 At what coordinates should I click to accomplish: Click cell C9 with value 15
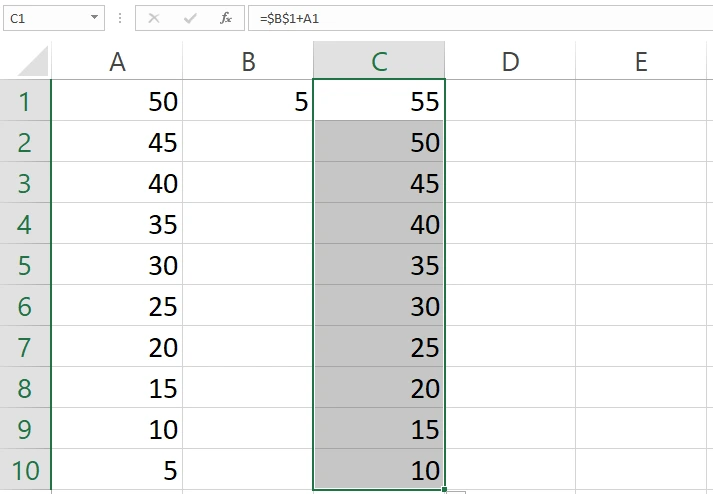point(379,428)
